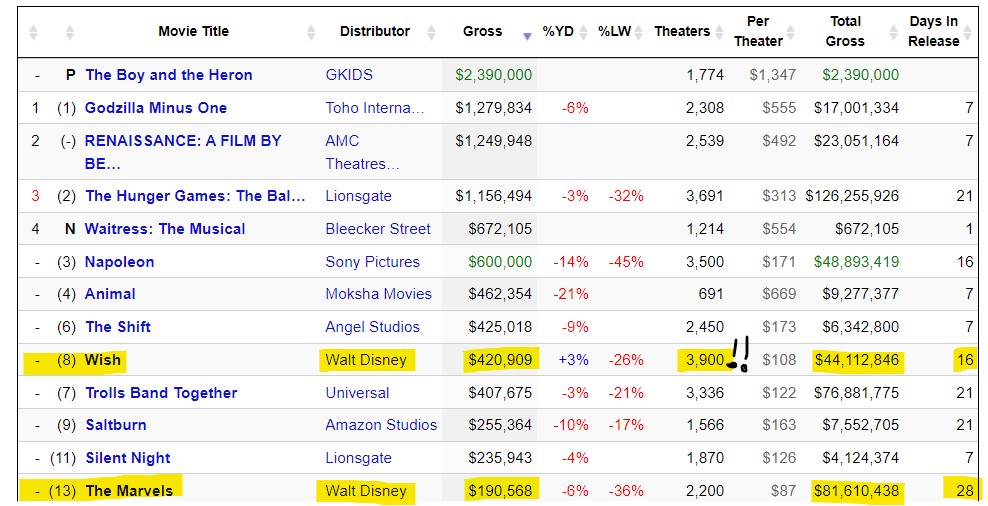Select The Shift total gross $6,342,800
The image size is (988, 506).
point(861,326)
